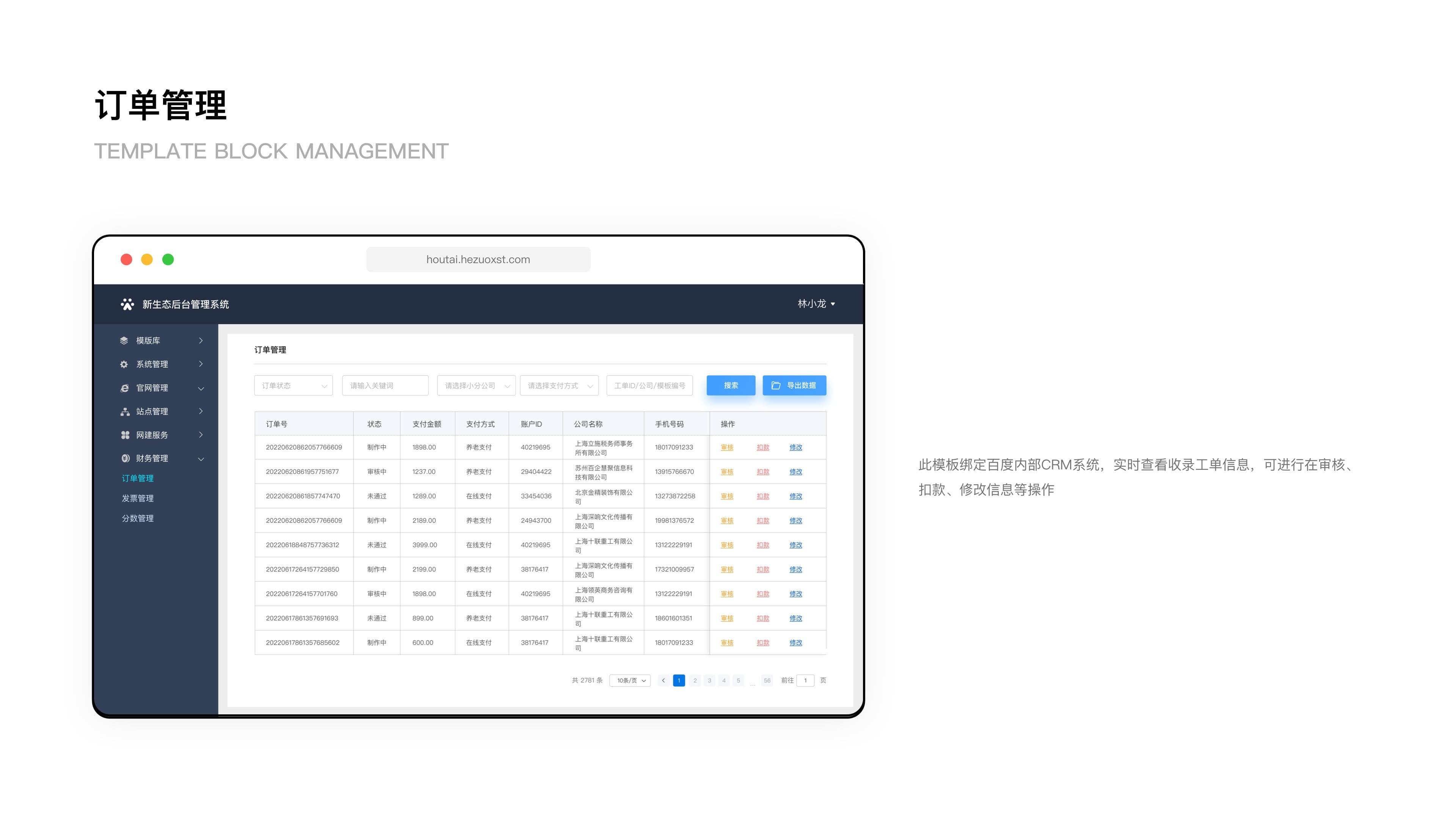The width and height of the screenshot is (1456, 819).
Task: Click the 导出数据 export button
Action: 794,386
